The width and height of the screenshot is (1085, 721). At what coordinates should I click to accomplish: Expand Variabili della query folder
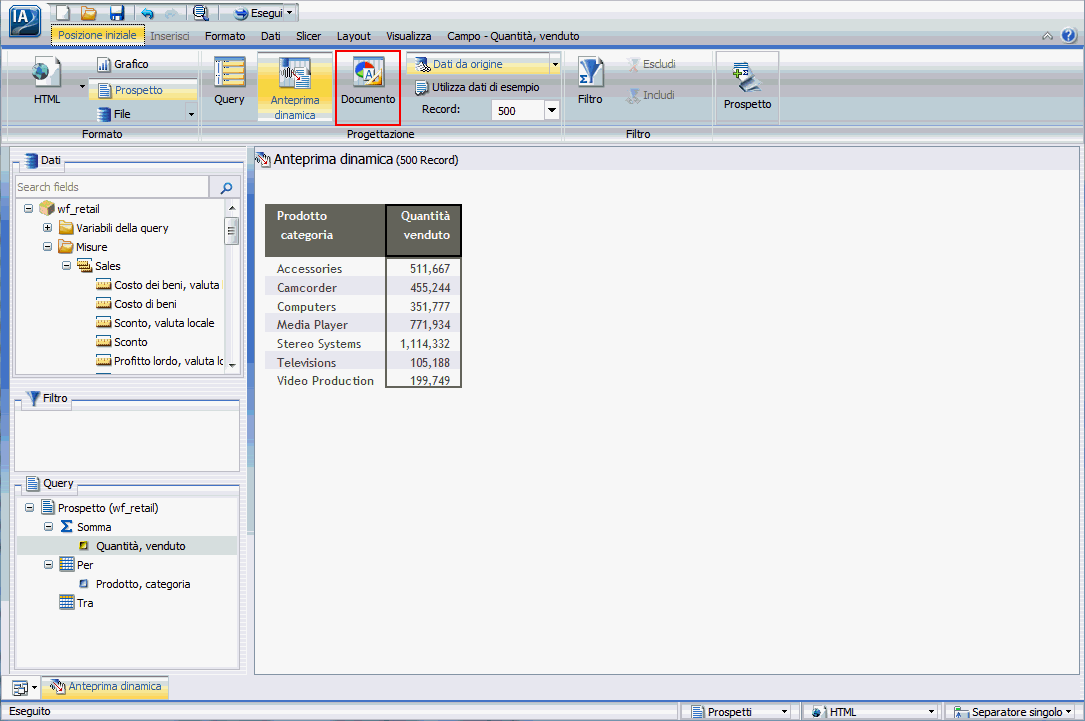point(47,228)
